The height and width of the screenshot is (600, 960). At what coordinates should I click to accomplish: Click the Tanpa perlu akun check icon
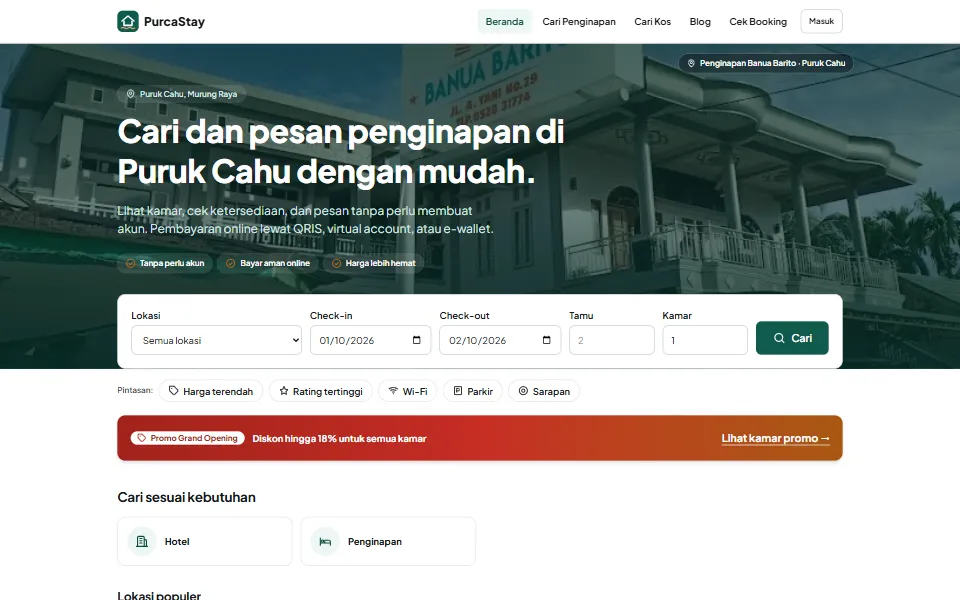(x=130, y=263)
